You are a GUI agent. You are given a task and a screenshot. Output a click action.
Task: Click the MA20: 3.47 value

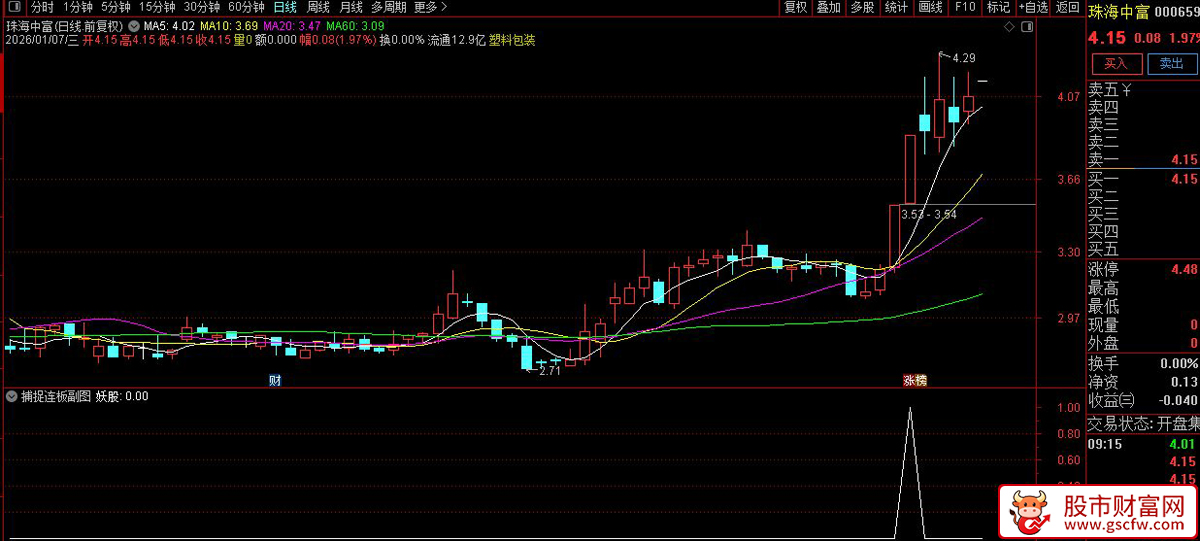pos(292,25)
